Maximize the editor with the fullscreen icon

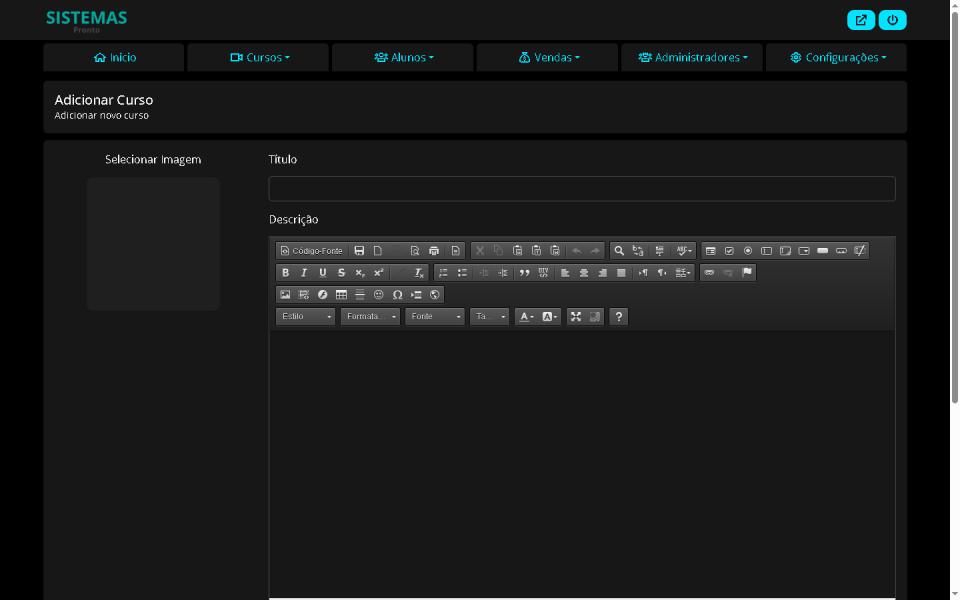576,317
